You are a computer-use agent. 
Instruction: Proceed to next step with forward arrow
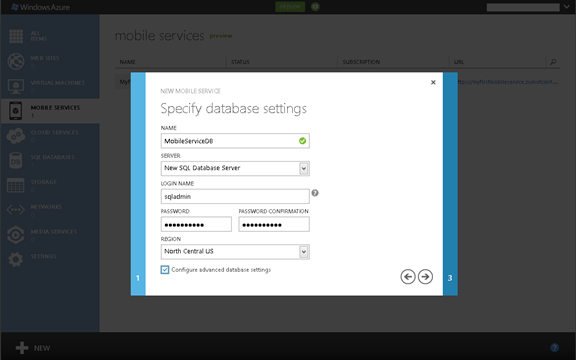tap(425, 277)
